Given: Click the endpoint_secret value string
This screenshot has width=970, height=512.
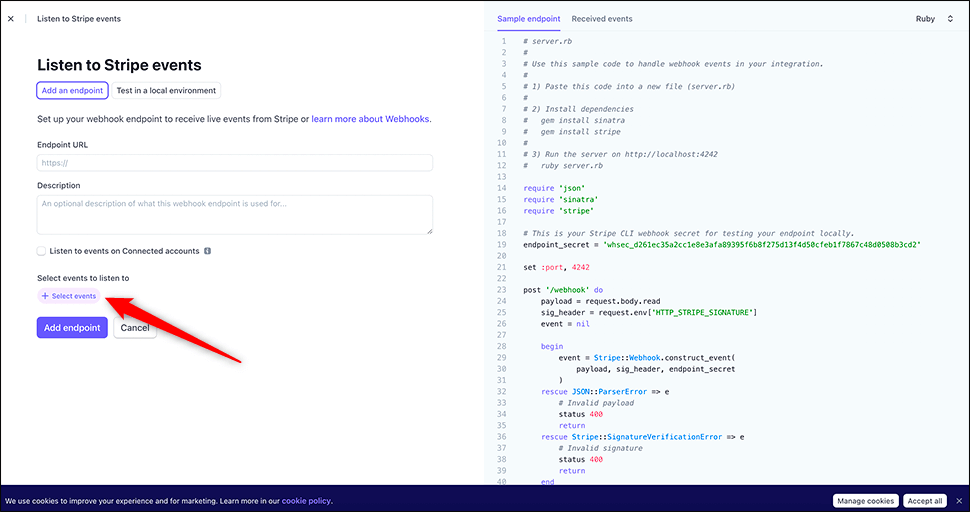Looking at the screenshot, I should (762, 245).
